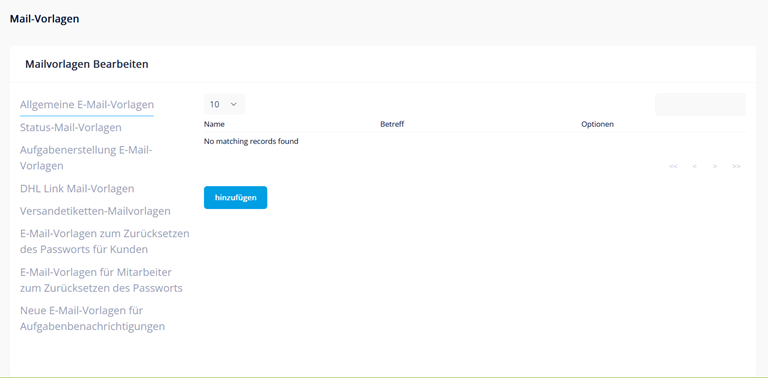This screenshot has width=768, height=378.
Task: Go to Versandetiketten-Mailvorlagen
Action: [95, 211]
